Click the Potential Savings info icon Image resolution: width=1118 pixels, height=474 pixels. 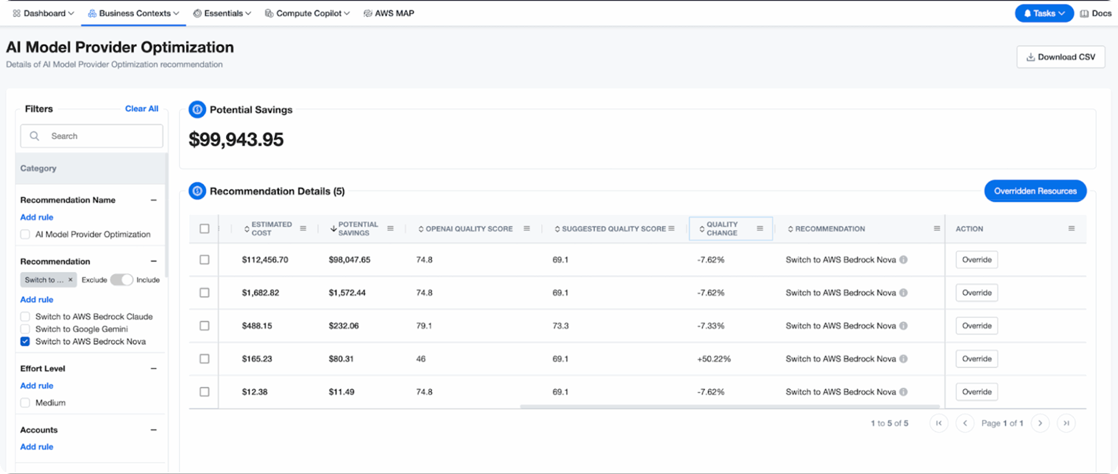197,110
